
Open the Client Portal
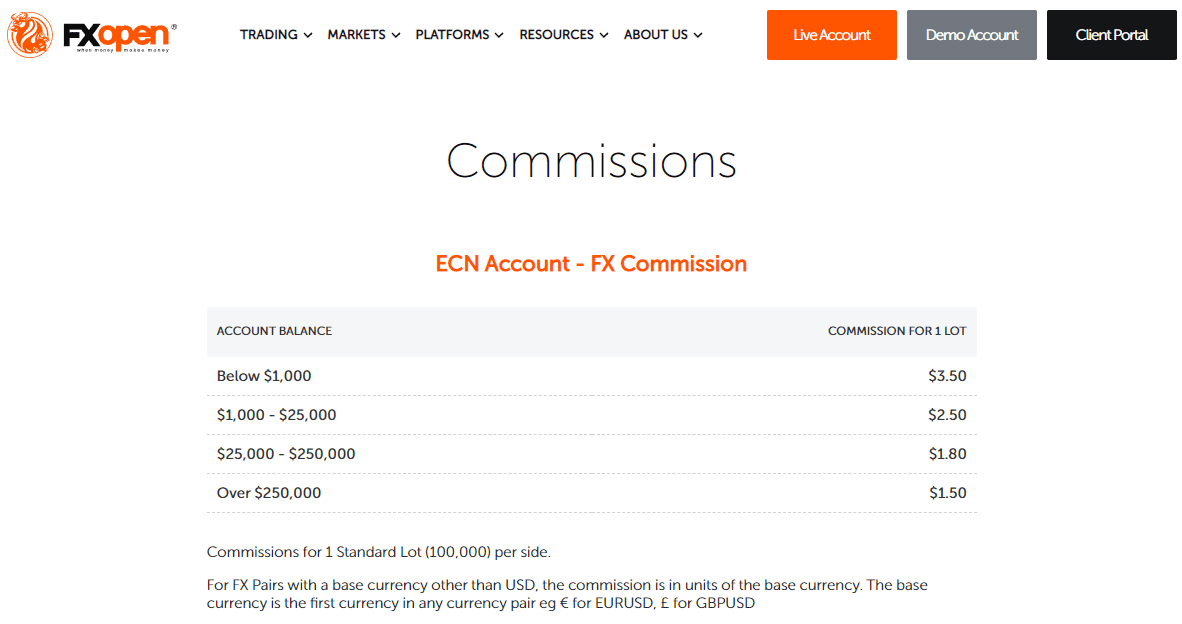coord(1111,34)
